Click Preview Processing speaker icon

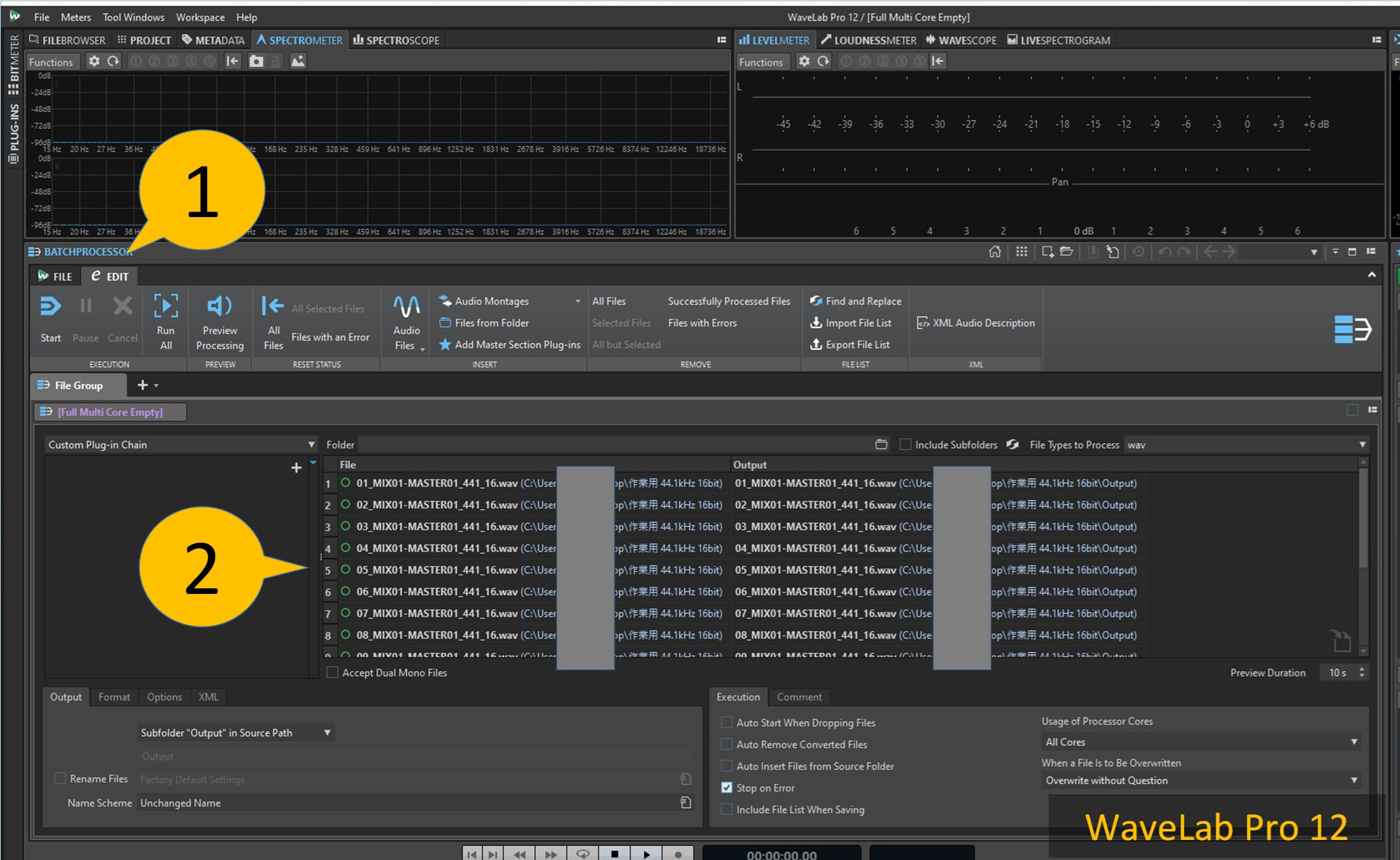tap(219, 307)
